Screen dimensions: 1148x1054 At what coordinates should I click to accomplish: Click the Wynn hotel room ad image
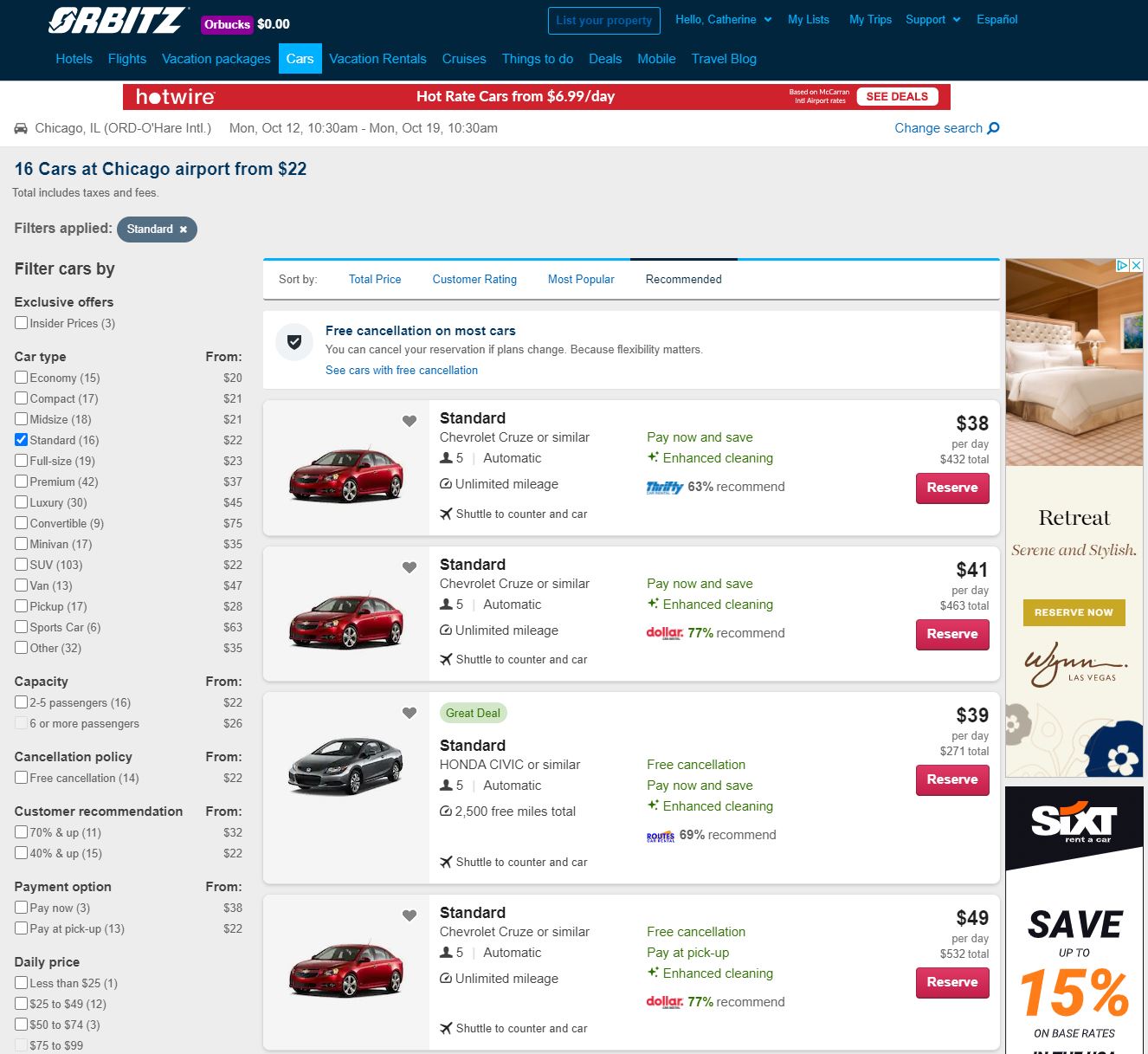[x=1074, y=362]
